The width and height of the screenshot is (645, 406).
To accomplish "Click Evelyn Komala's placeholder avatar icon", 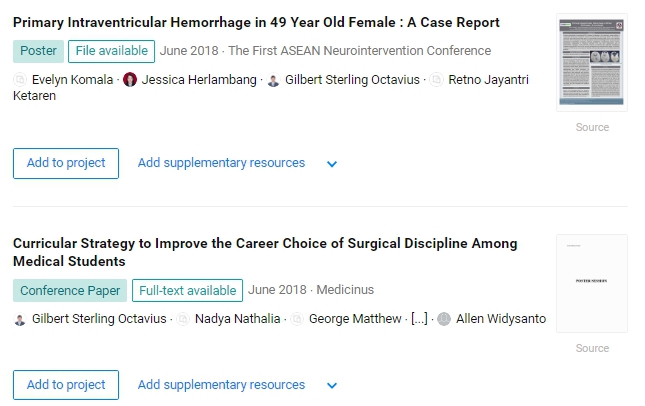I will (20, 79).
